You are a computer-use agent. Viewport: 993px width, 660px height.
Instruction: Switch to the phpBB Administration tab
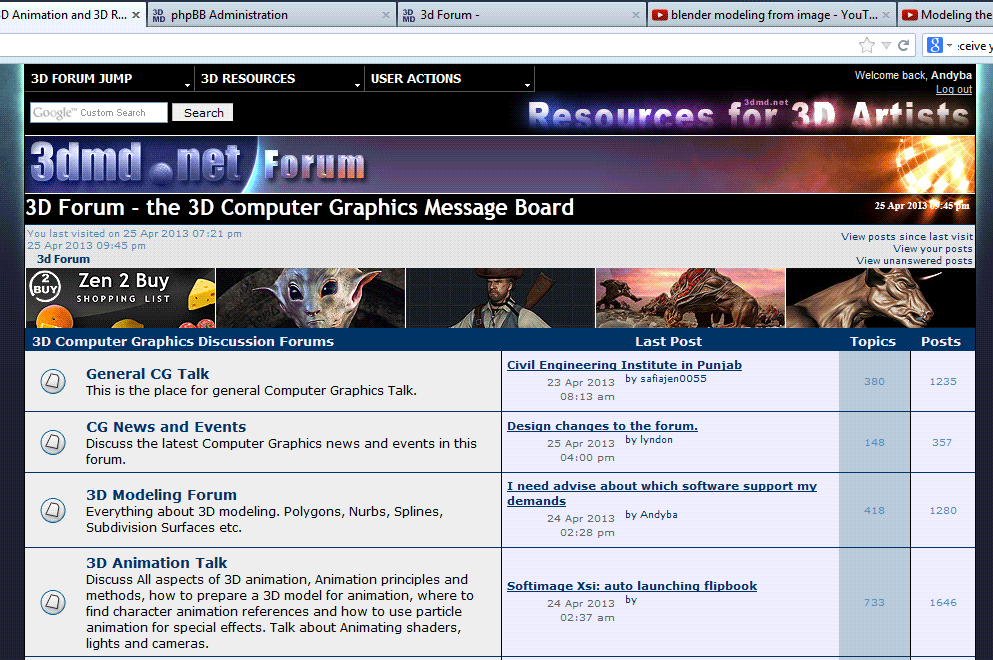click(x=272, y=15)
